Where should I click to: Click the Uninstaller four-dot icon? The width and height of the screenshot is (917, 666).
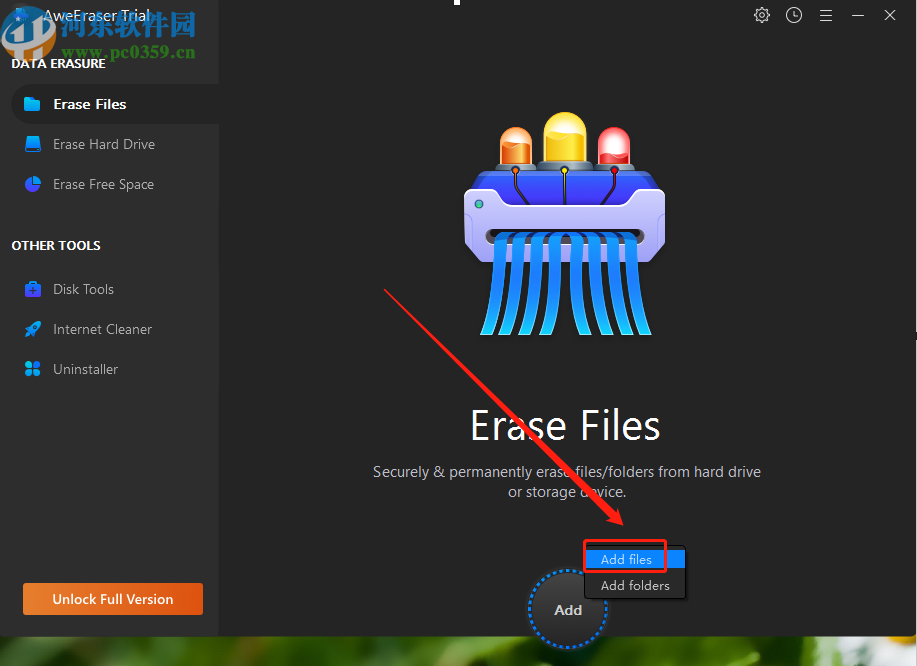(33, 369)
